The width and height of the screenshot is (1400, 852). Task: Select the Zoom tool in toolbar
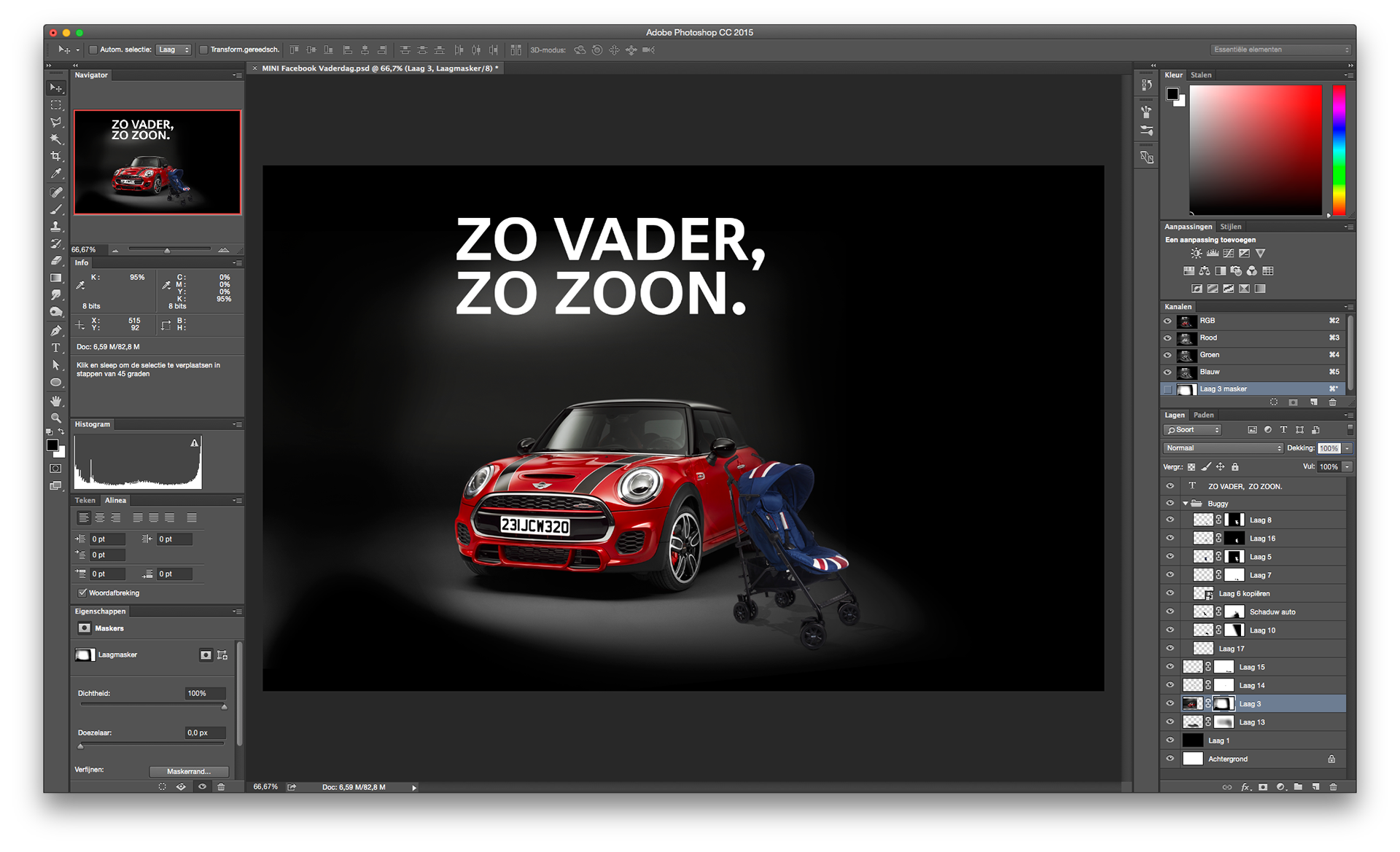point(56,418)
